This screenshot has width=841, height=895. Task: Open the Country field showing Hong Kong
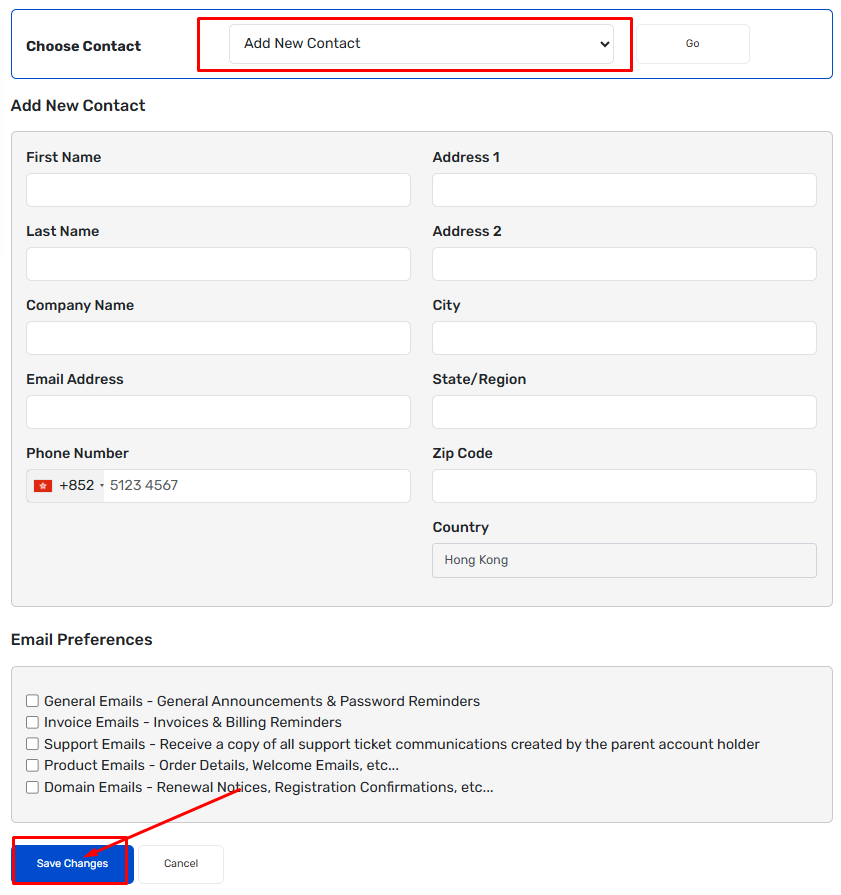pyautogui.click(x=624, y=560)
